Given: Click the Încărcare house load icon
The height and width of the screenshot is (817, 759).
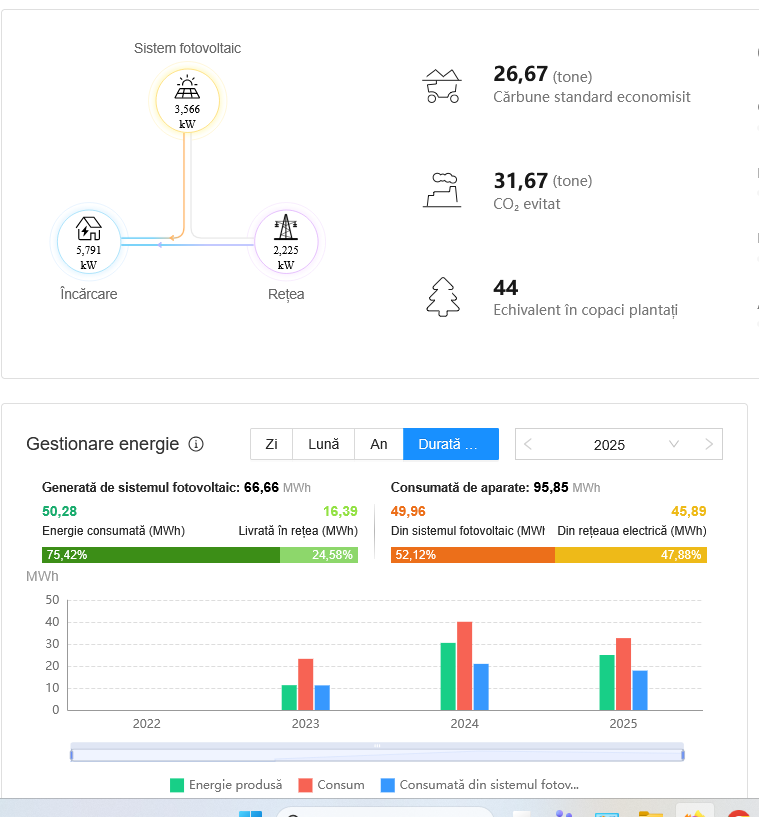Looking at the screenshot, I should (89, 230).
